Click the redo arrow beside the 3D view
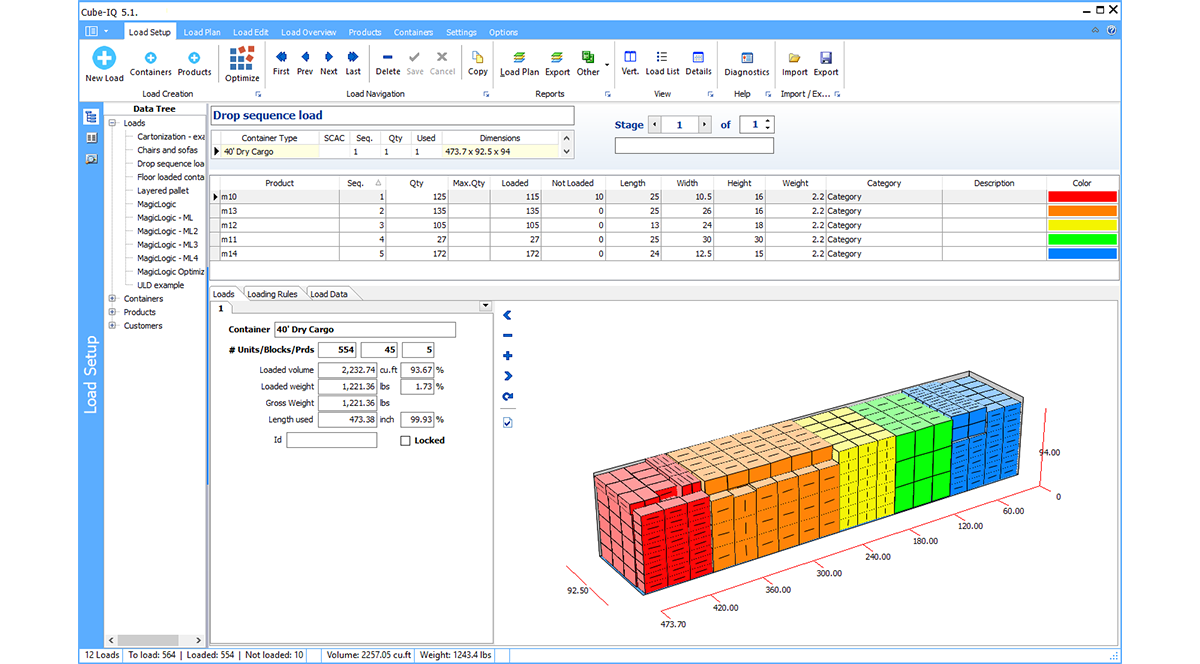The height and width of the screenshot is (664, 1200). 508,397
